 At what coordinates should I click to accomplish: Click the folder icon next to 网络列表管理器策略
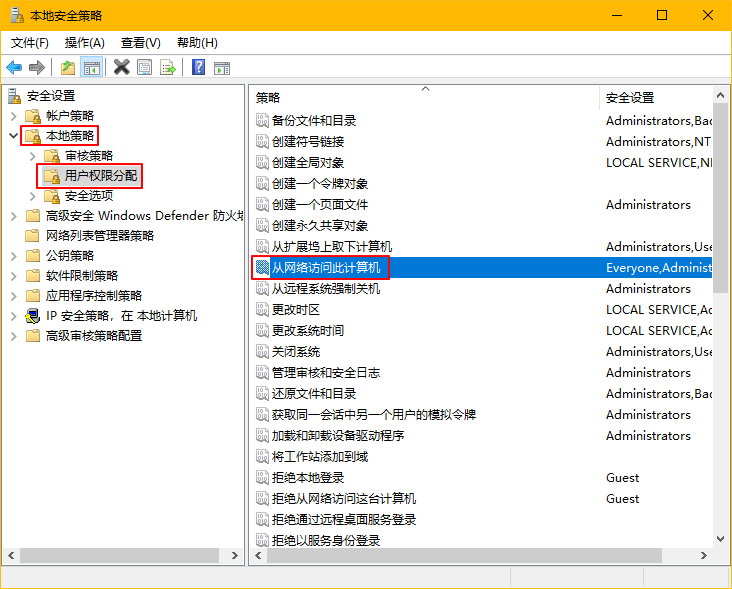click(x=33, y=235)
